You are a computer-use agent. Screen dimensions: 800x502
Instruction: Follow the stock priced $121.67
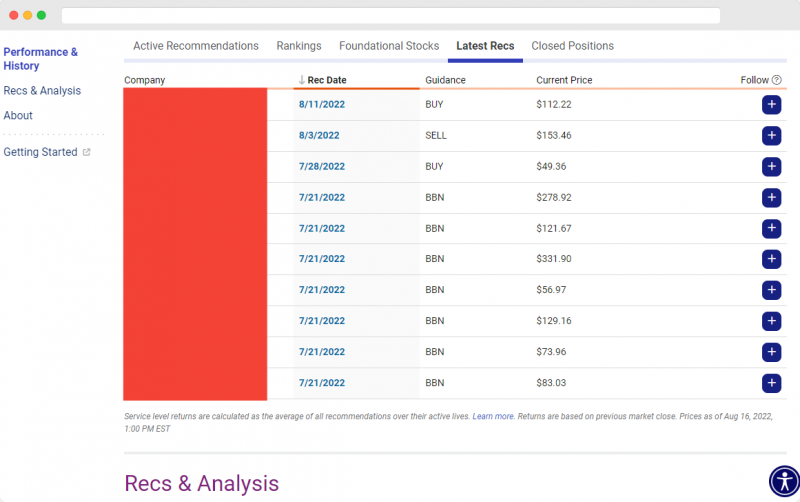771,229
